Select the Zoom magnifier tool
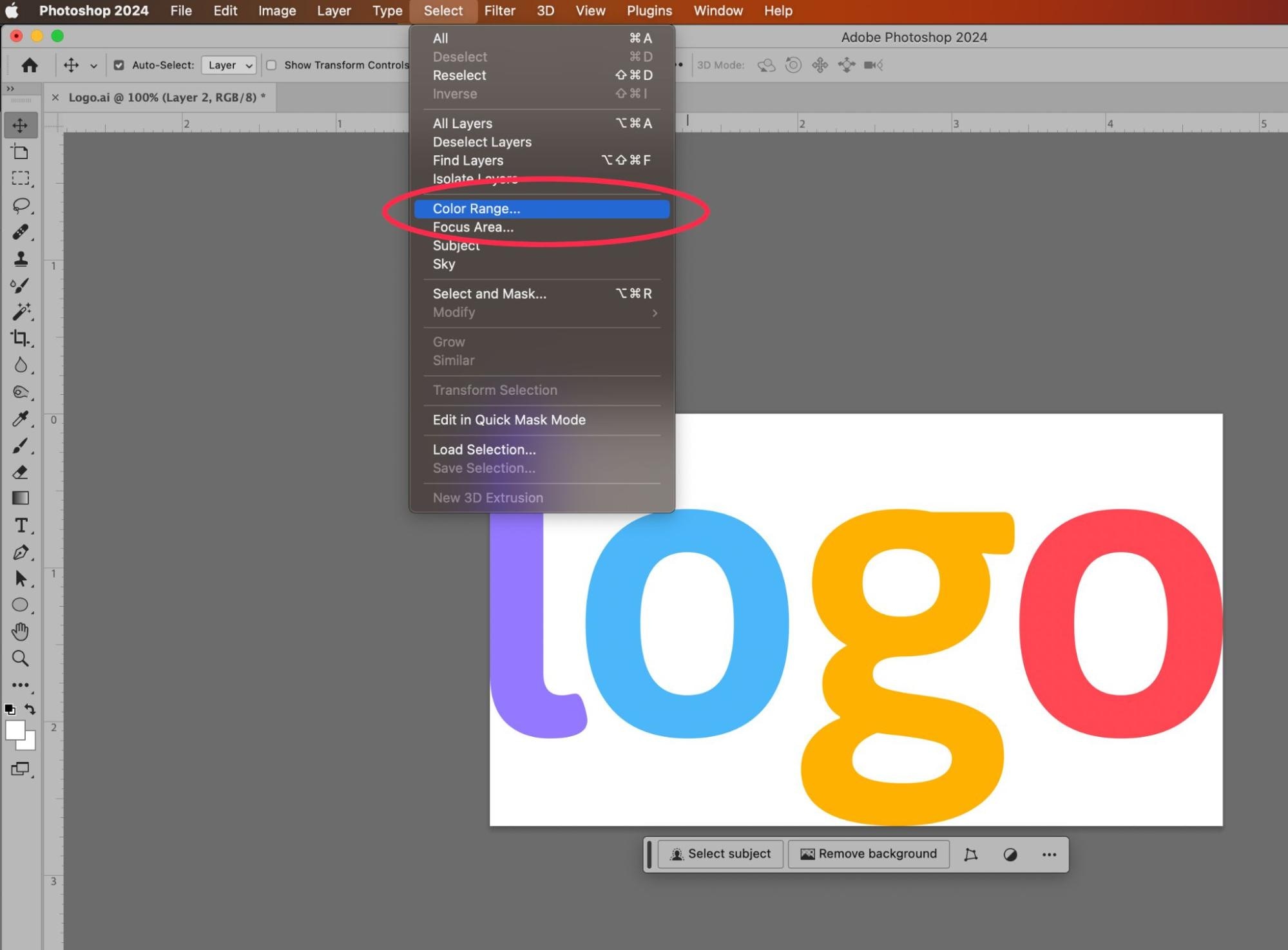The width and height of the screenshot is (1288, 950). pos(20,658)
